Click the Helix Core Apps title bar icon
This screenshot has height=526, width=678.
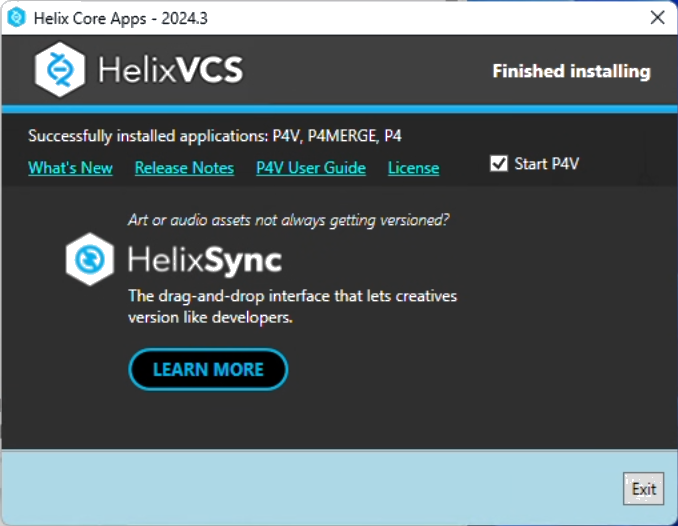tap(16, 17)
